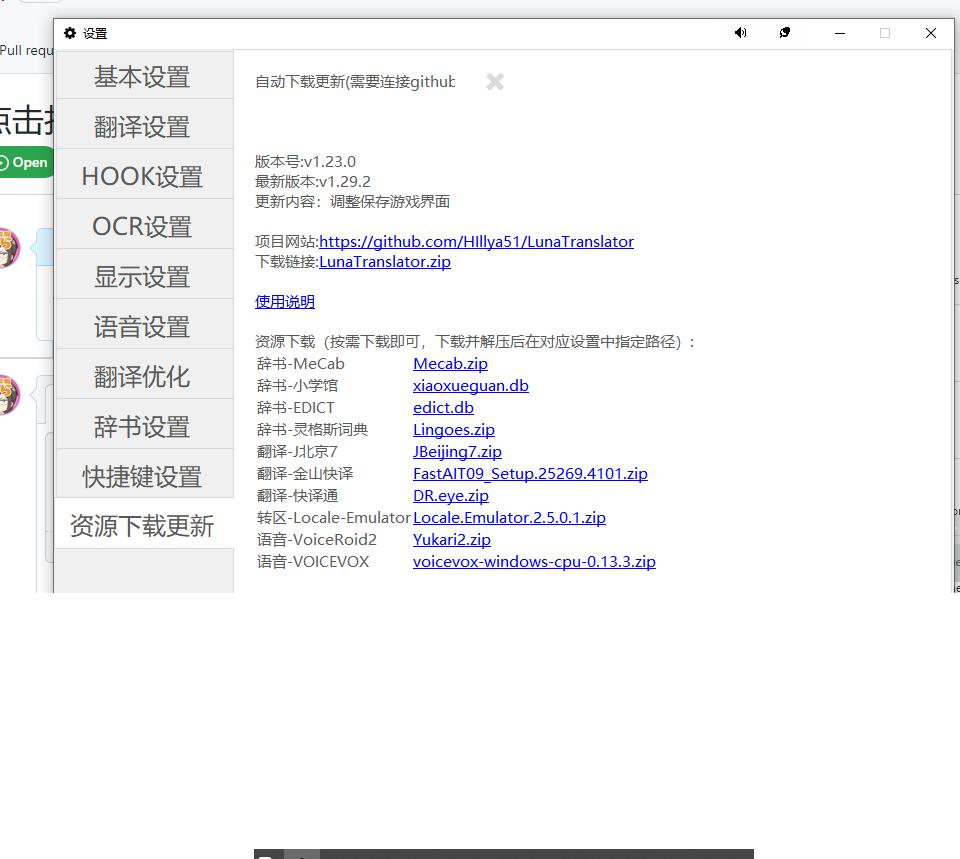
Task: Open the OCR设置 section
Action: [x=144, y=225]
